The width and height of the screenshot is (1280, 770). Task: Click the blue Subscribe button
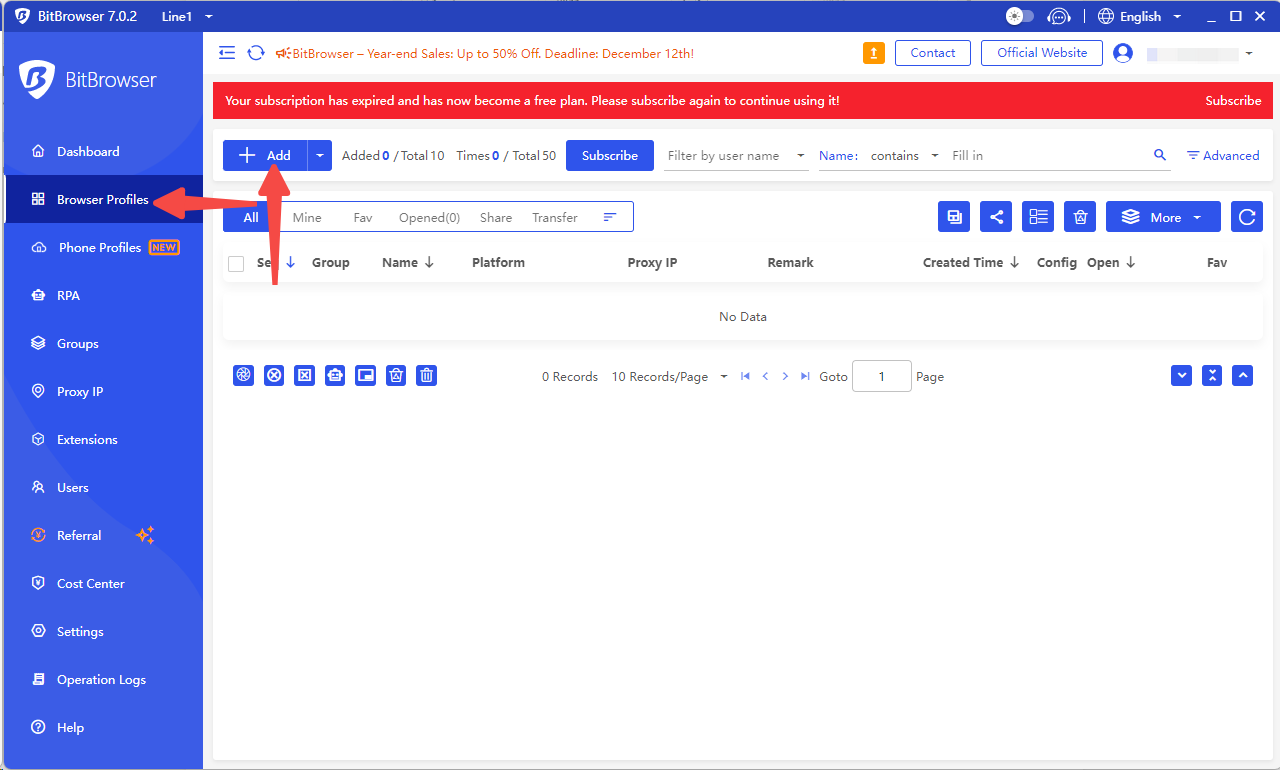(x=610, y=155)
